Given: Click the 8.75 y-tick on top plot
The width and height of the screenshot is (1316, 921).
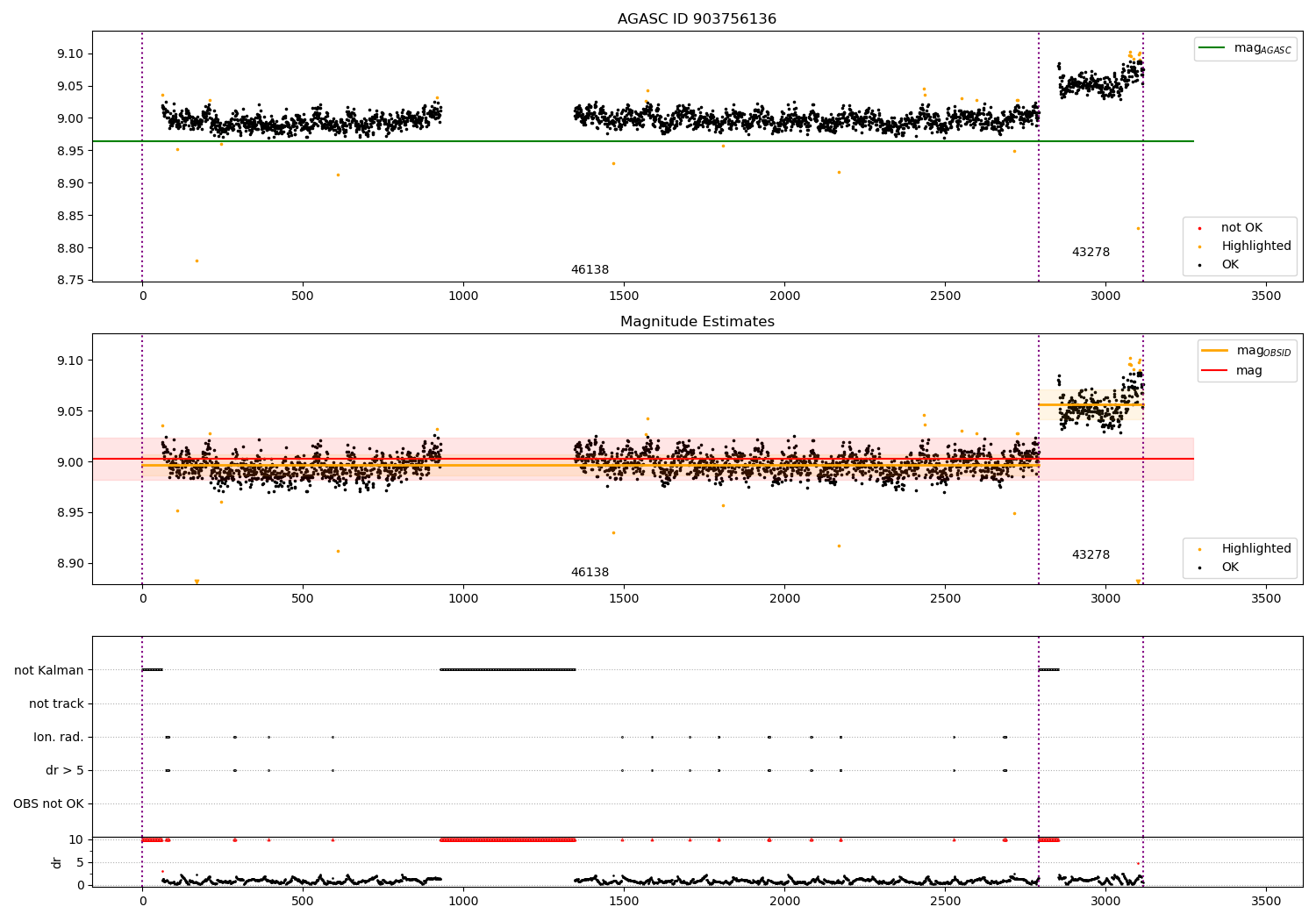Looking at the screenshot, I should 68,281.
